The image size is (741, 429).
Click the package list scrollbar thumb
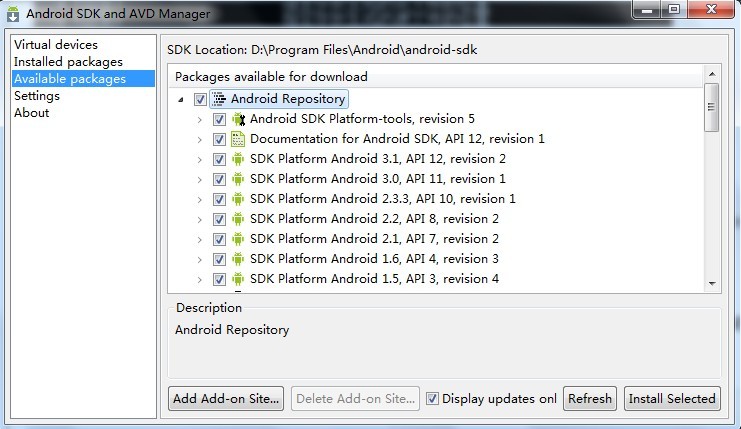pyautogui.click(x=711, y=107)
